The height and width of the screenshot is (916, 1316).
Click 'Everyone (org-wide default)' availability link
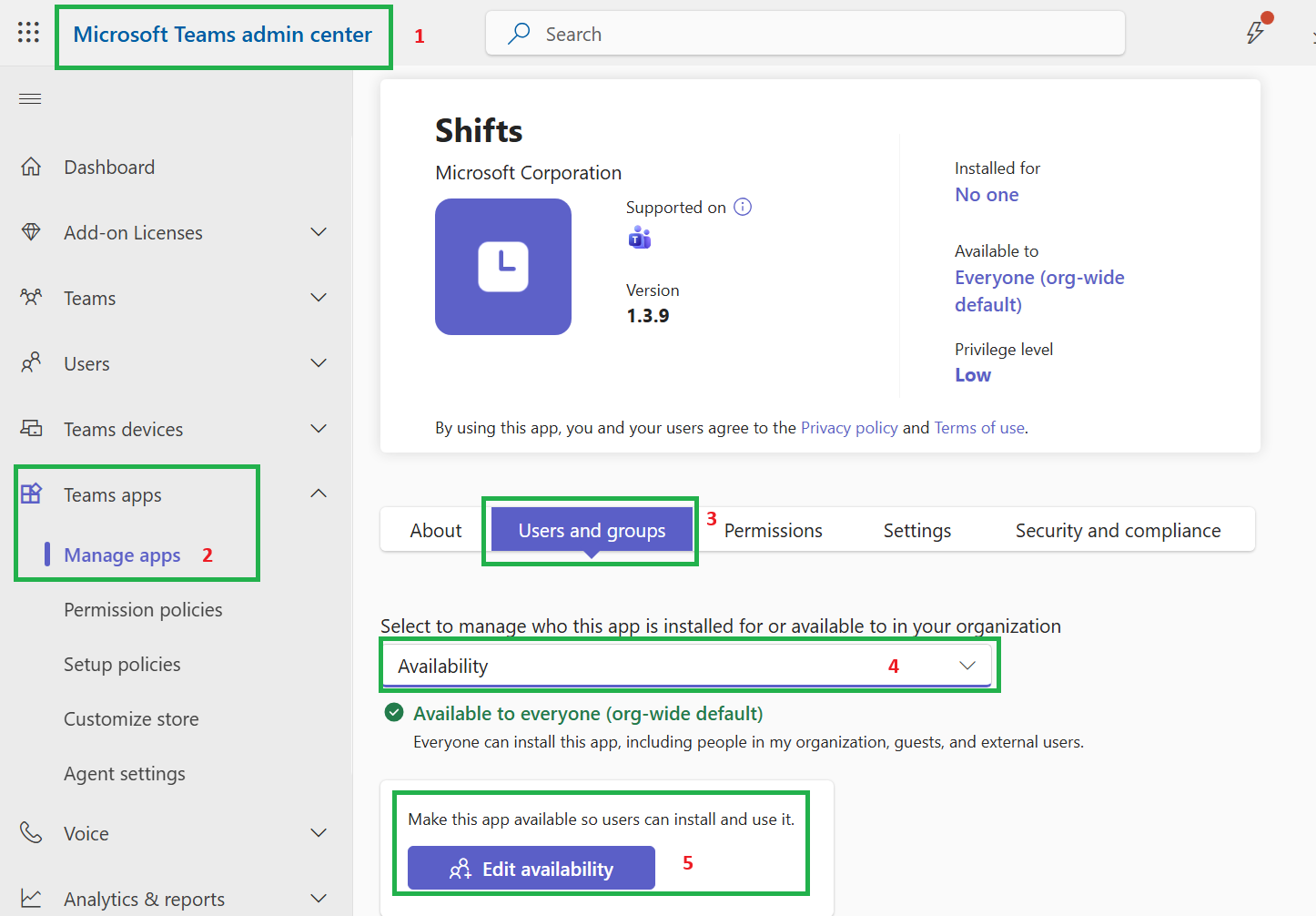pyautogui.click(x=1039, y=290)
